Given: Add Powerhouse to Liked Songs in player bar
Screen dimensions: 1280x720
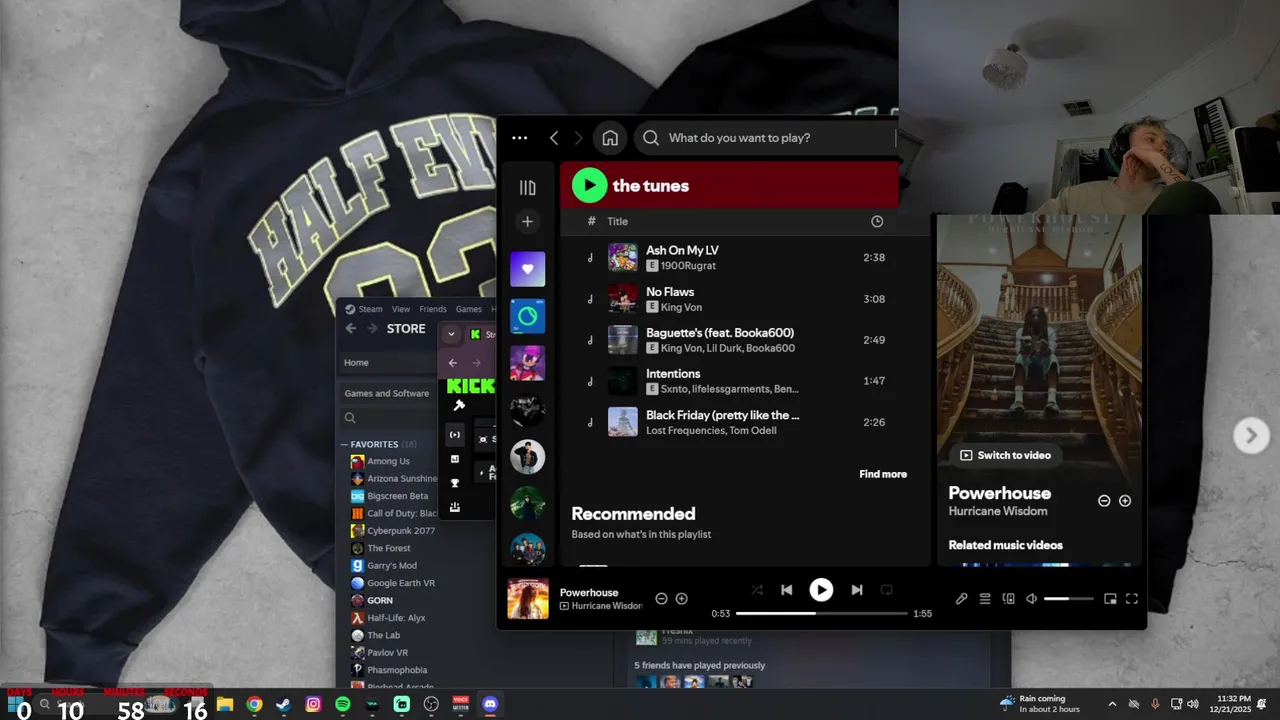Looking at the screenshot, I should [x=682, y=599].
